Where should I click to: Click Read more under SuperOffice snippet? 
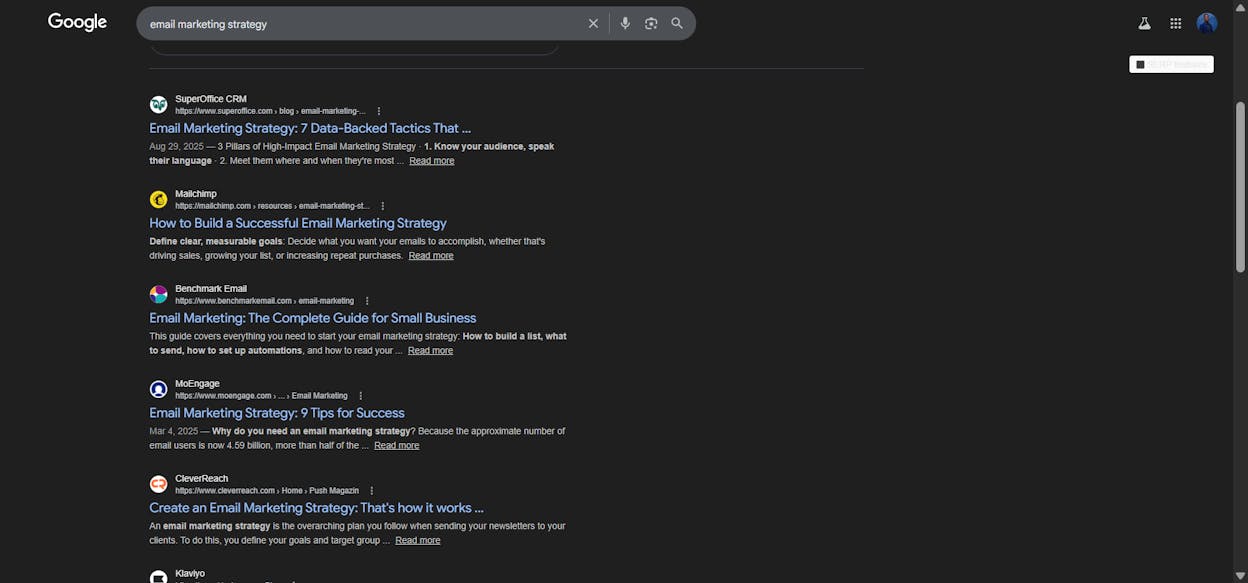pos(432,161)
